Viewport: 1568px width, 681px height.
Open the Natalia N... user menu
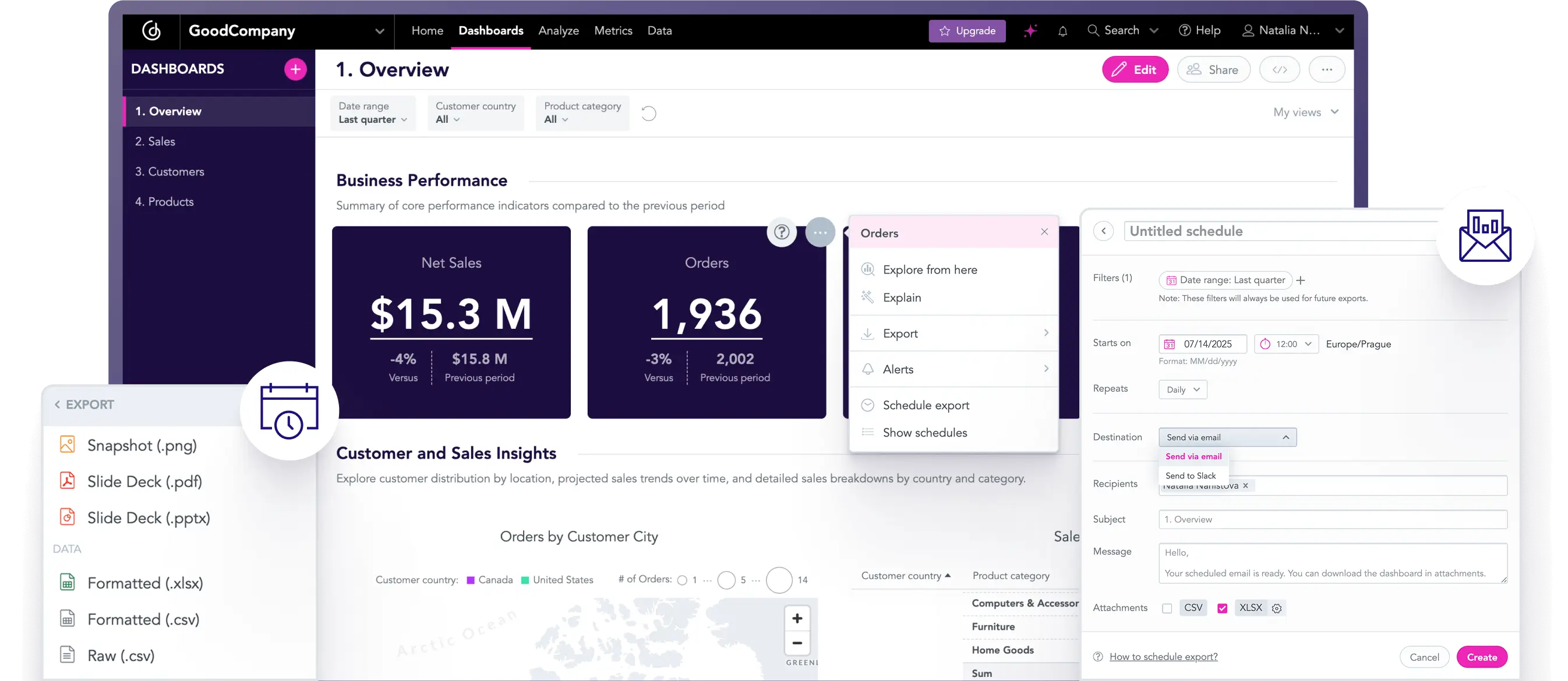pyautogui.click(x=1292, y=30)
